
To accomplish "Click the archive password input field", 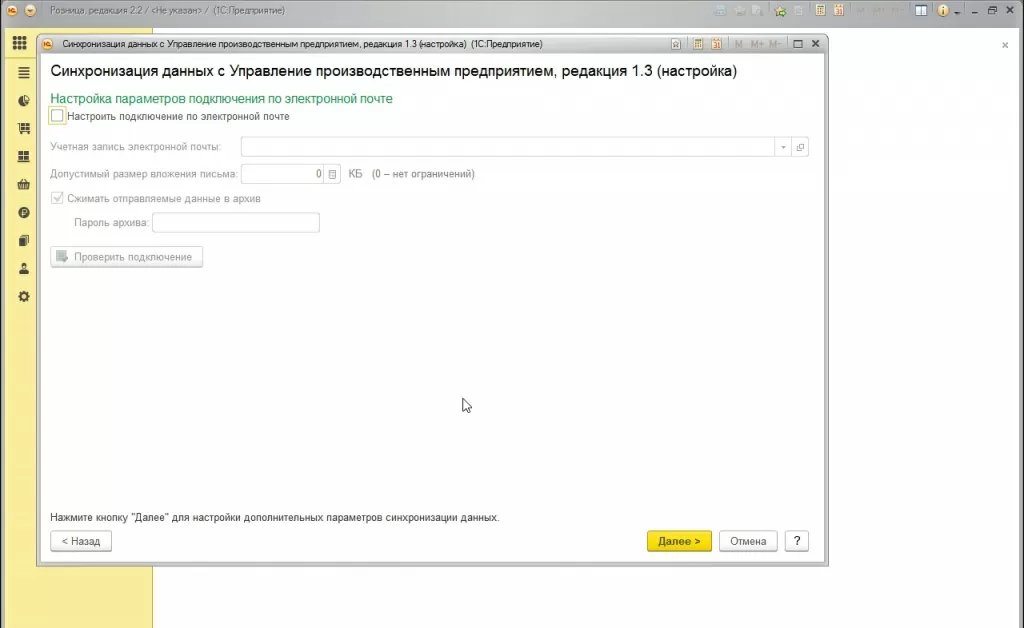I will click(x=236, y=223).
